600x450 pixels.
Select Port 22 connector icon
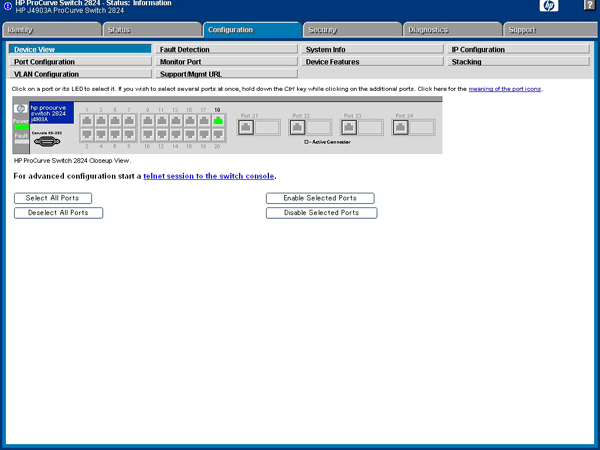[297, 127]
